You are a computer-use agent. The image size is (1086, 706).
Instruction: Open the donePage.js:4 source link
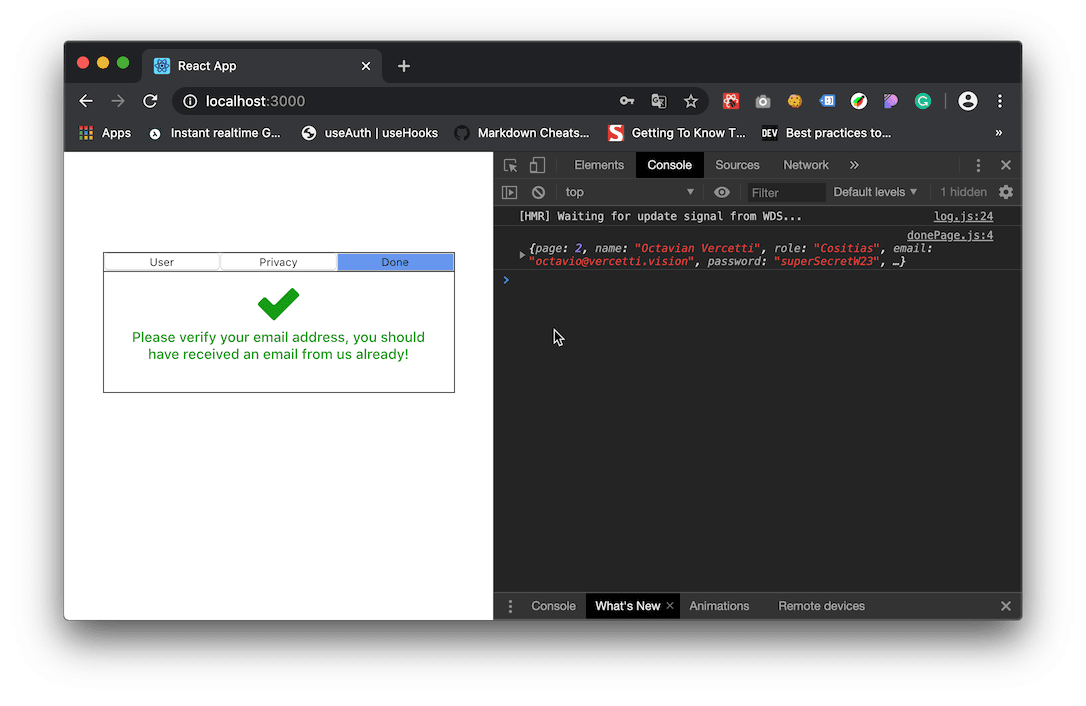point(949,235)
